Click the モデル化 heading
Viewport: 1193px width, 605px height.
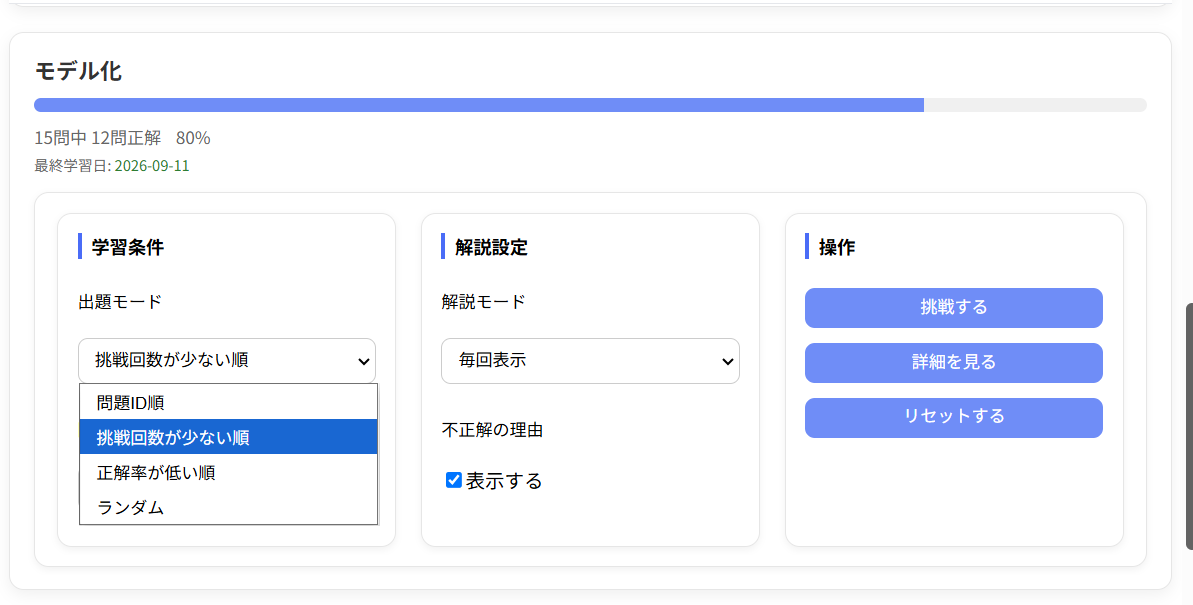78,71
